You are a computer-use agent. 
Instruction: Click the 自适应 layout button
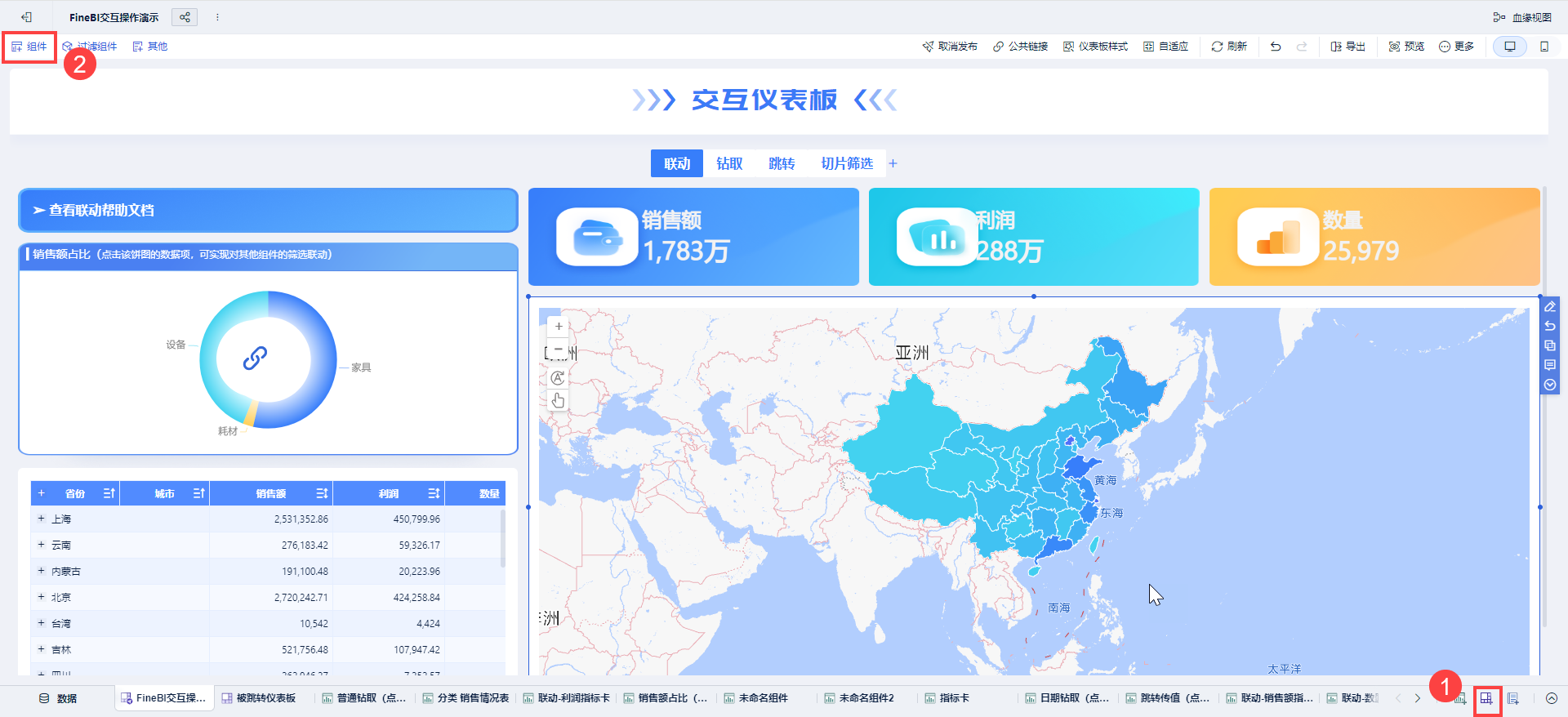click(x=1165, y=47)
